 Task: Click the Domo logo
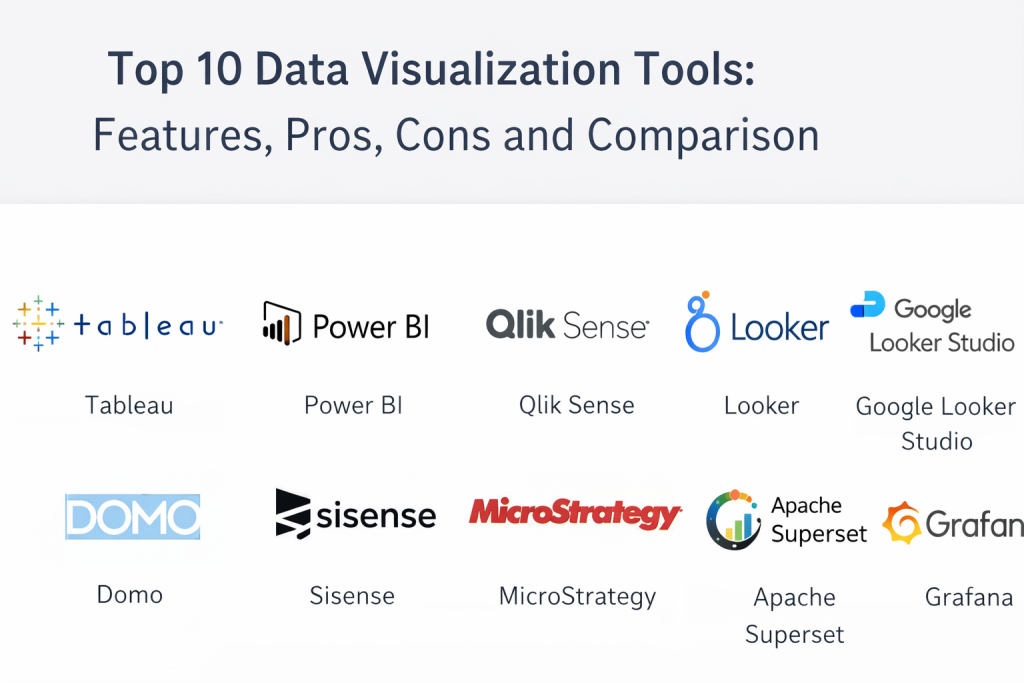tap(132, 517)
